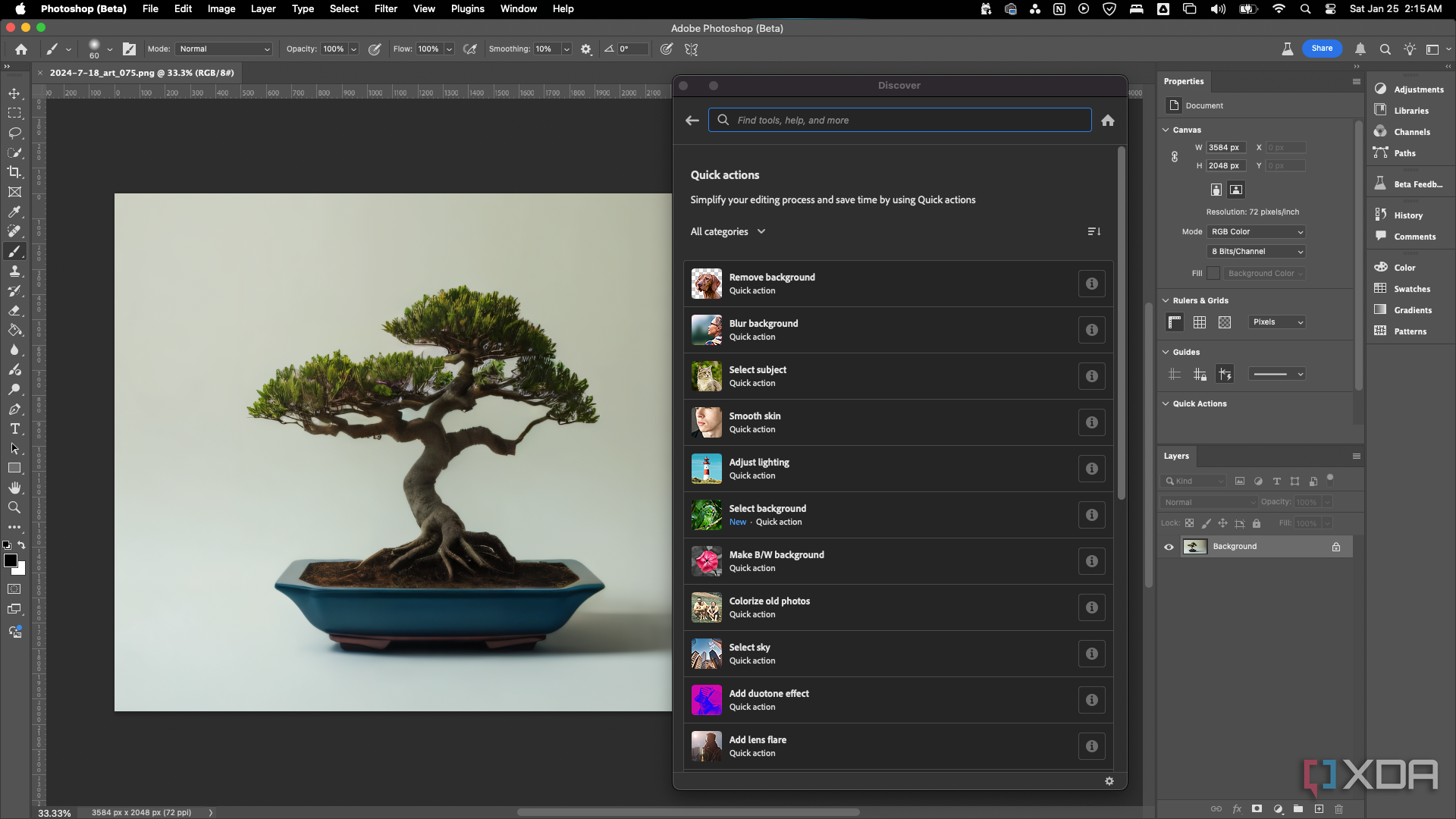Viewport: 1456px width, 819px height.
Task: Select the Healing Brush tool
Action: 15,231
